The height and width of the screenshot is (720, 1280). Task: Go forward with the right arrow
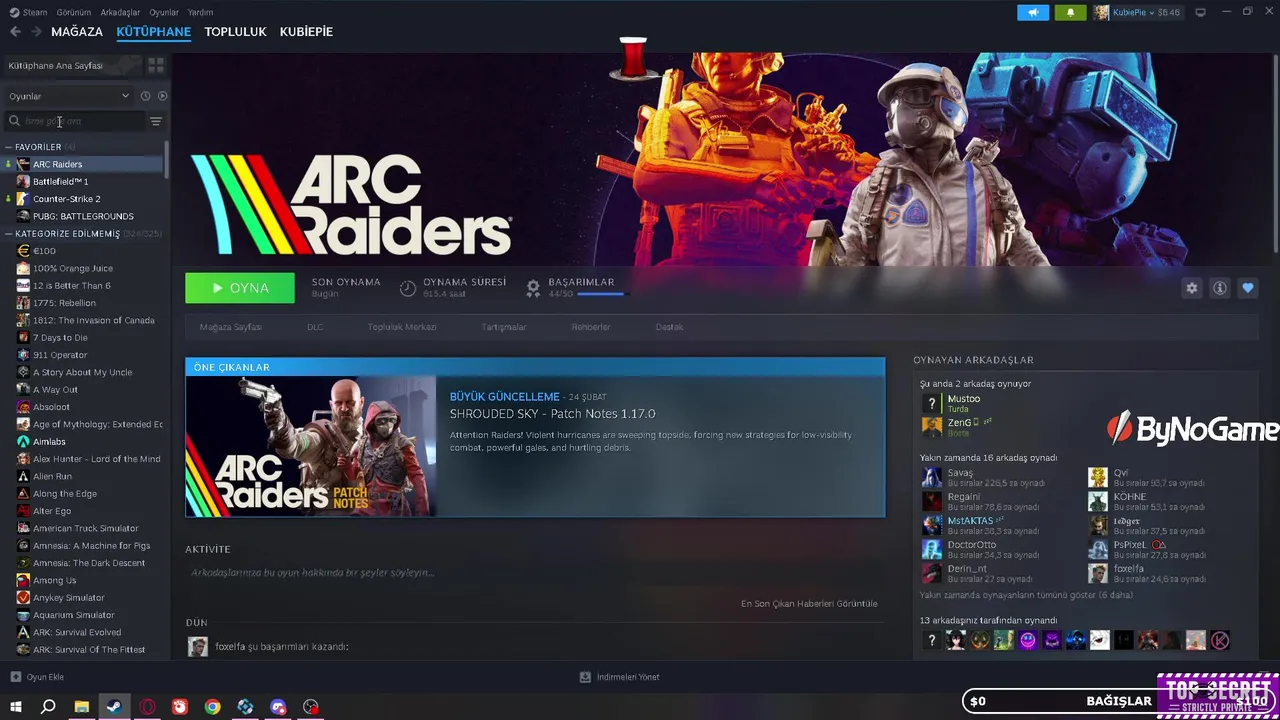tap(36, 32)
